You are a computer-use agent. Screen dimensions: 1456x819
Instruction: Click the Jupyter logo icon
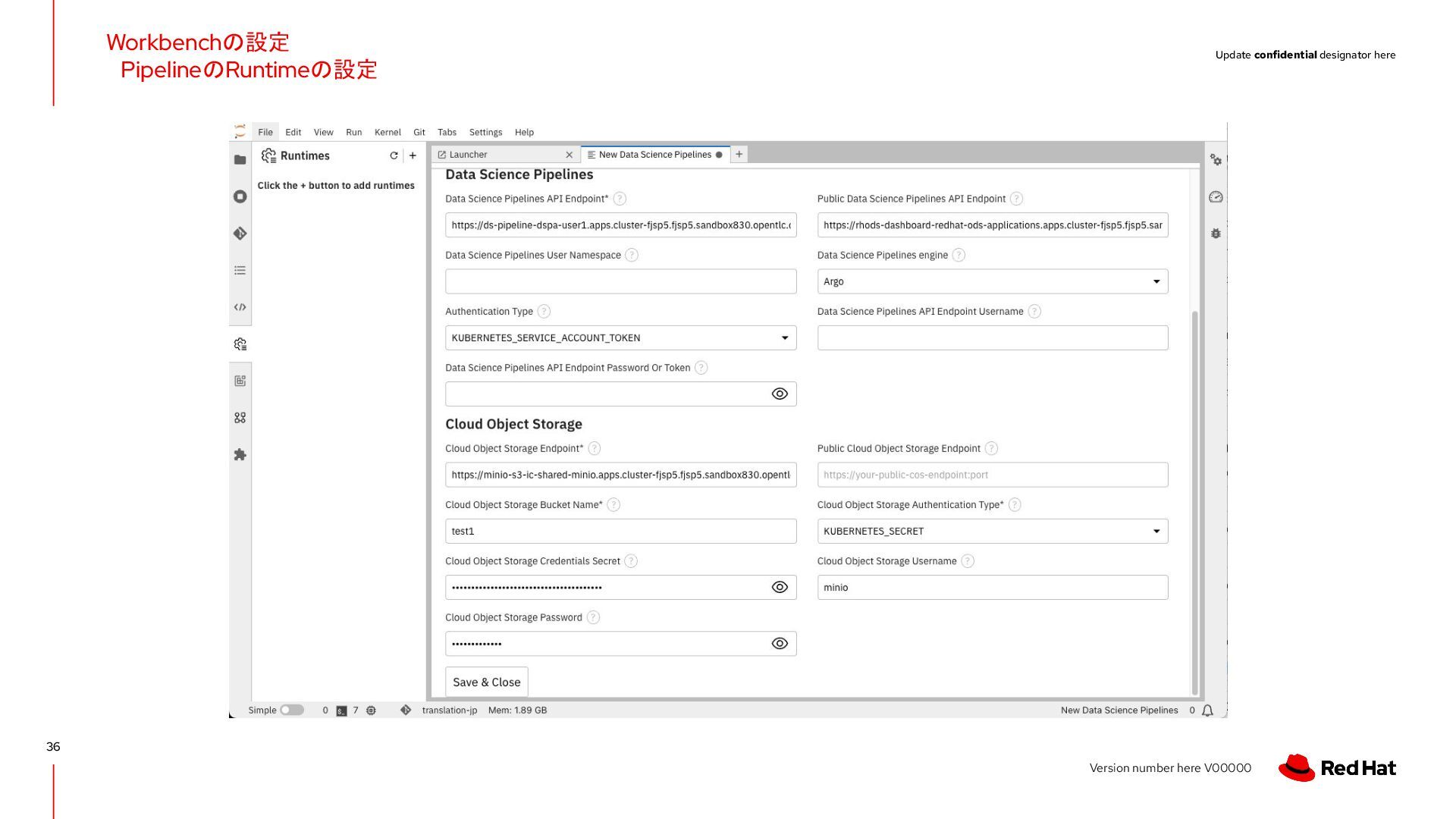(x=240, y=131)
